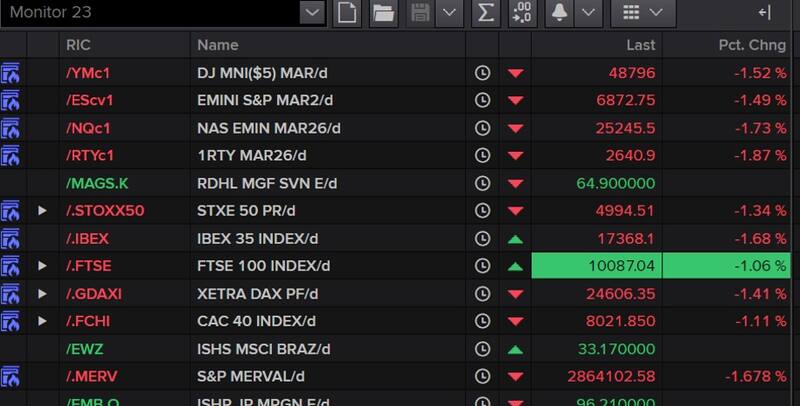The width and height of the screenshot is (800, 406).
Task: Open the dropdown next to the bell icon
Action: tap(588, 13)
